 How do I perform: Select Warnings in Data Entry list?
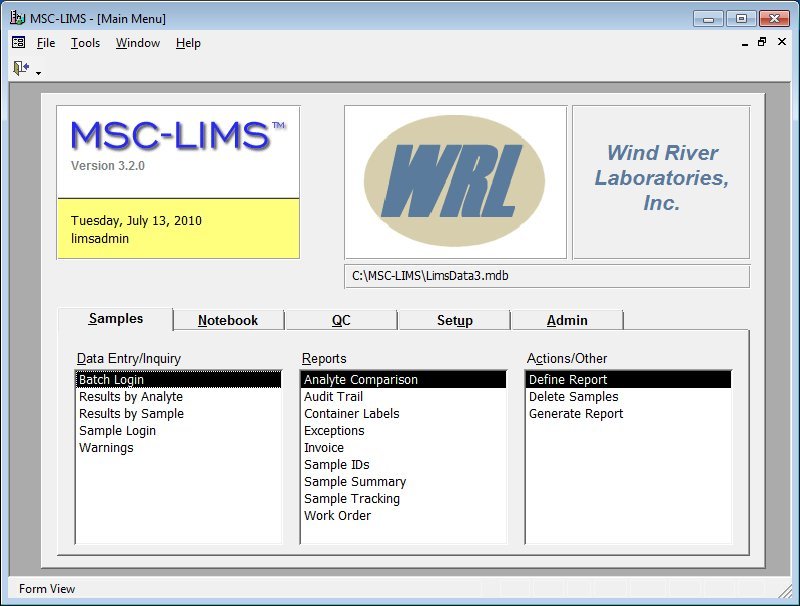pyautogui.click(x=179, y=447)
